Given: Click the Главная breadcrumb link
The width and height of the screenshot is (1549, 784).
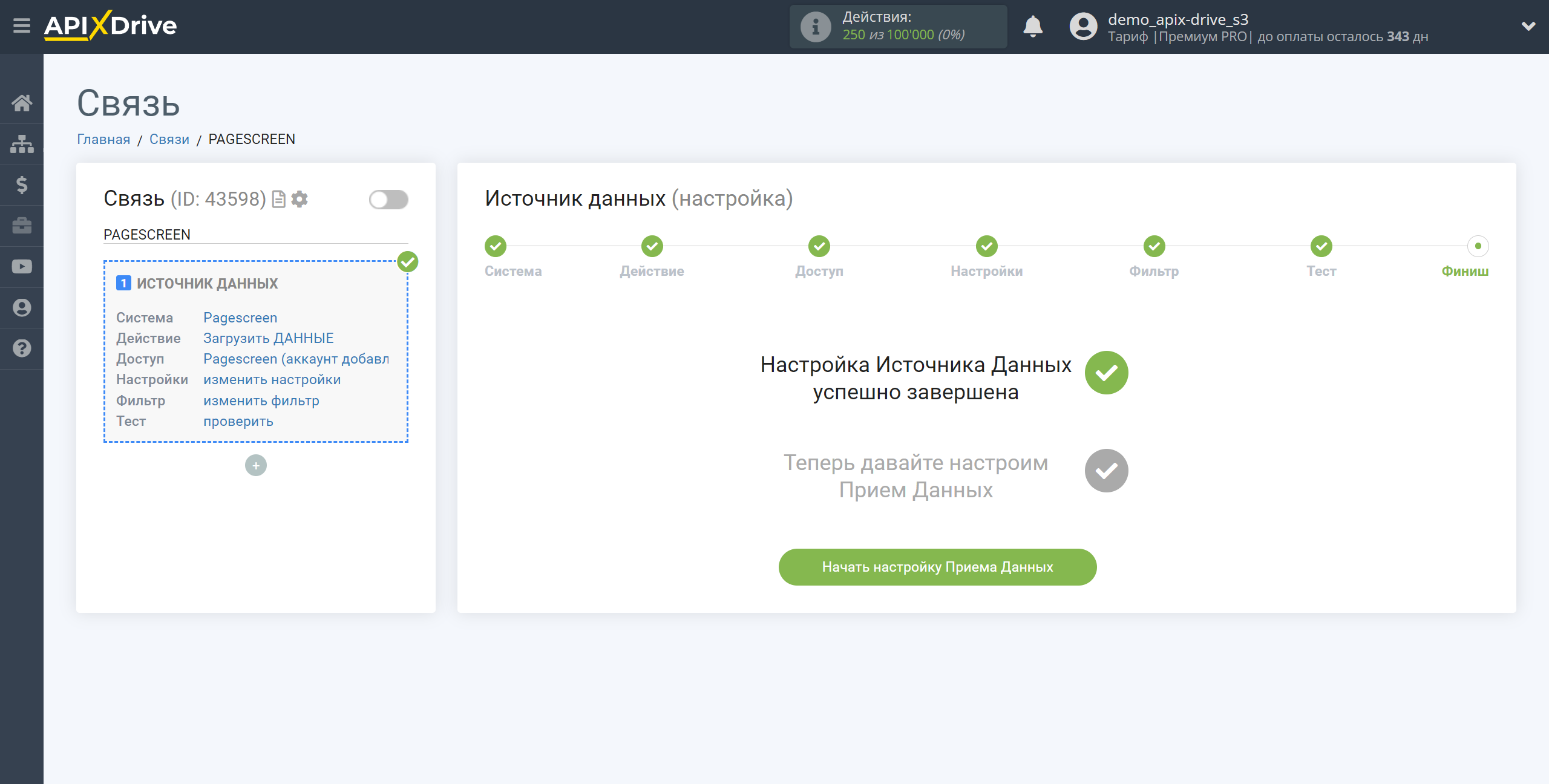Looking at the screenshot, I should tap(104, 139).
